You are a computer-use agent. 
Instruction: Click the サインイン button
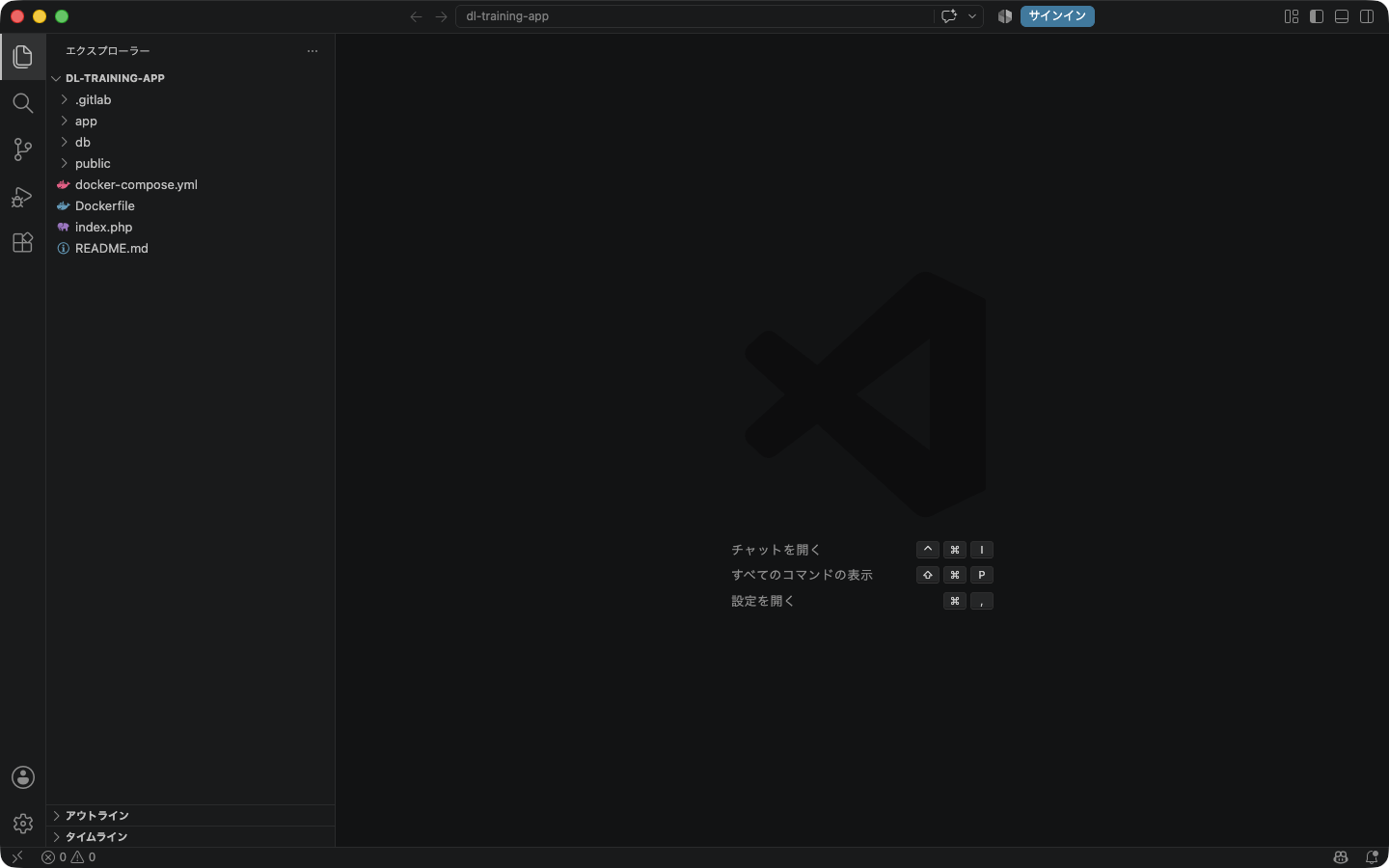(x=1057, y=16)
